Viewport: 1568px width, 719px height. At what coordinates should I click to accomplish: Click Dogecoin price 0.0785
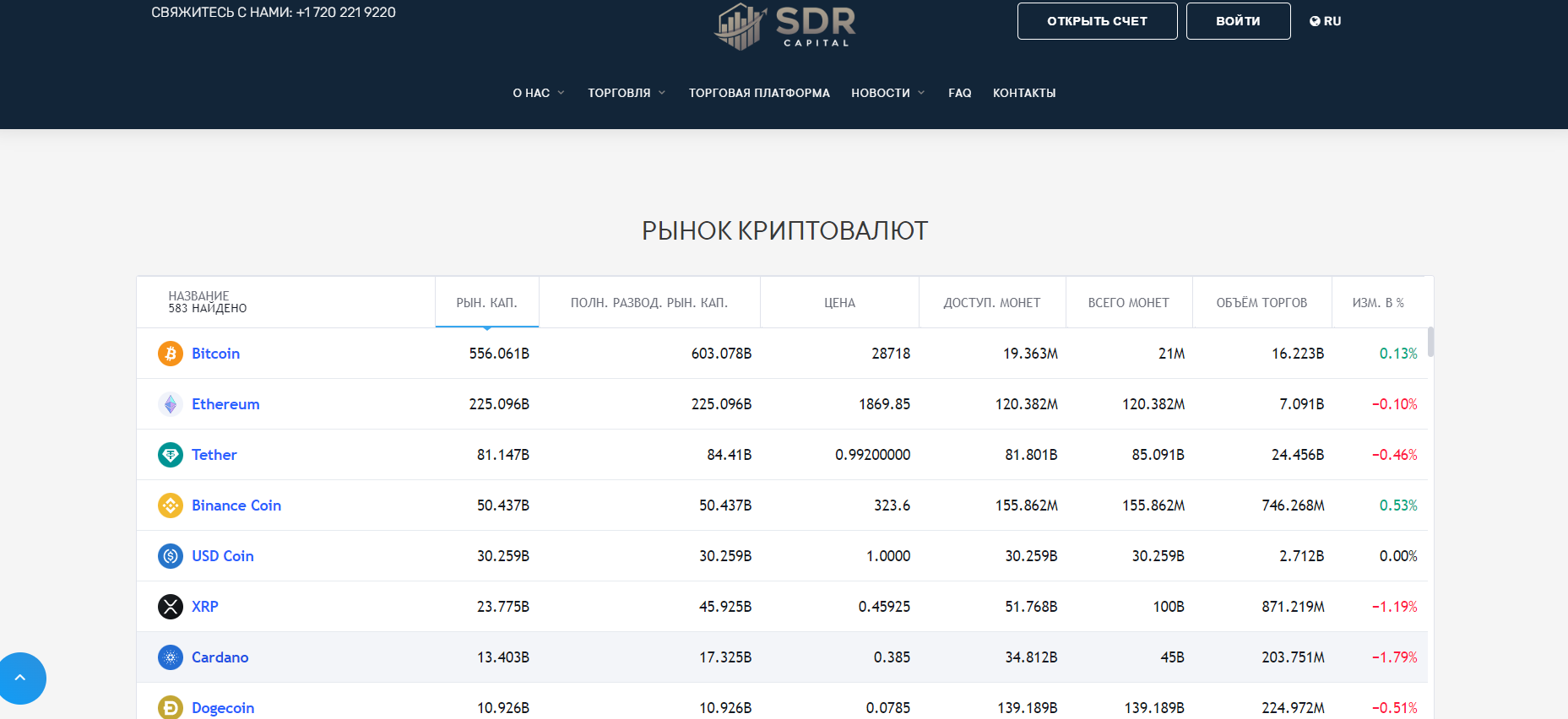887,708
